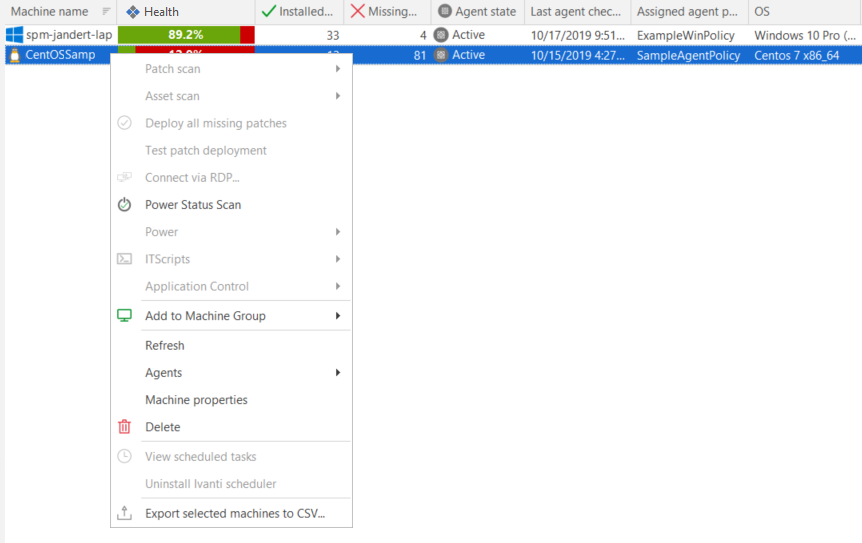Click missing count 4 for spm-jandert-lap

pyautogui.click(x=423, y=35)
